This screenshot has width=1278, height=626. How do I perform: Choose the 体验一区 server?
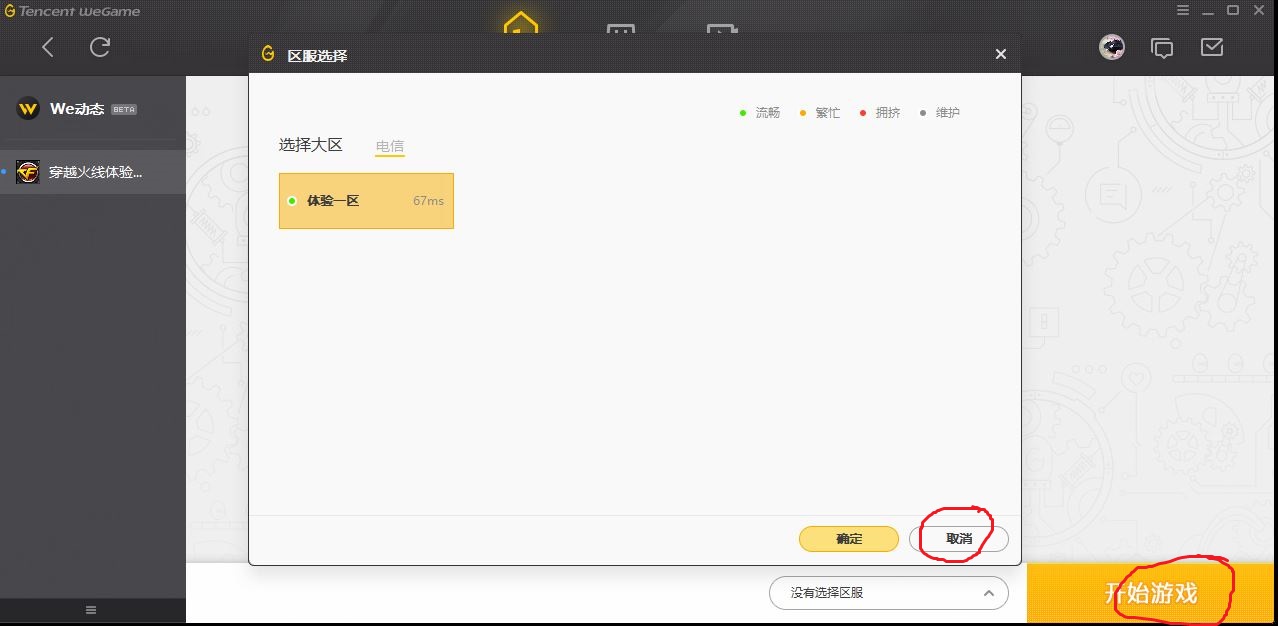[x=366, y=201]
